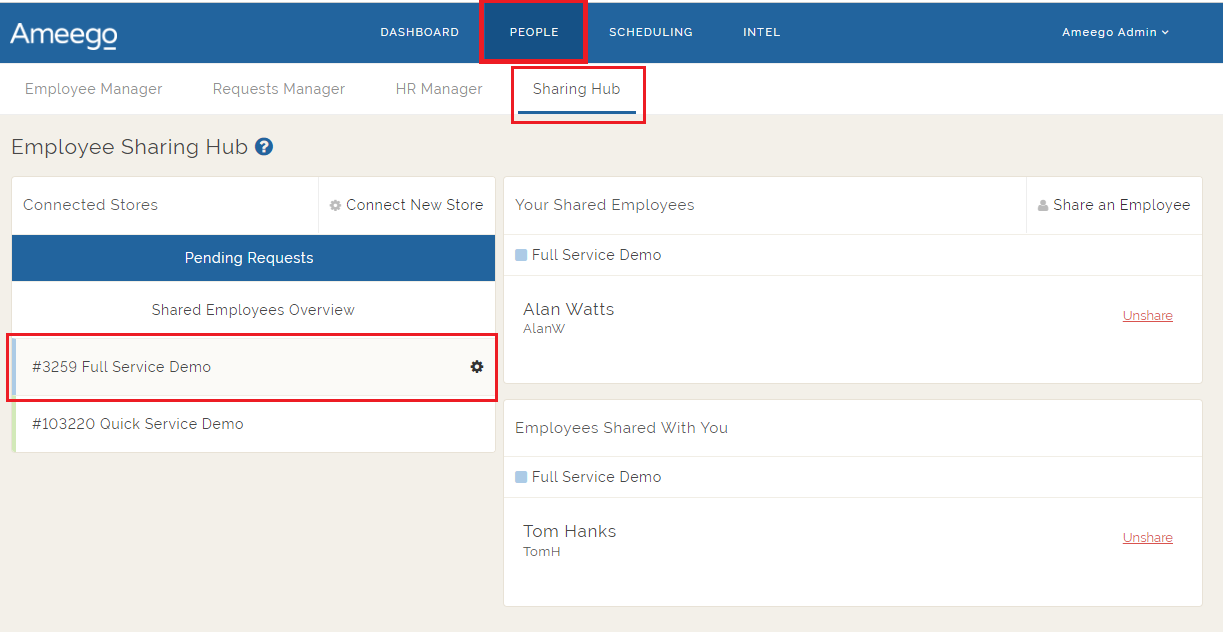Image resolution: width=1223 pixels, height=632 pixels.
Task: Open settings gear on #3259 Full Service Demo
Action: point(477,367)
